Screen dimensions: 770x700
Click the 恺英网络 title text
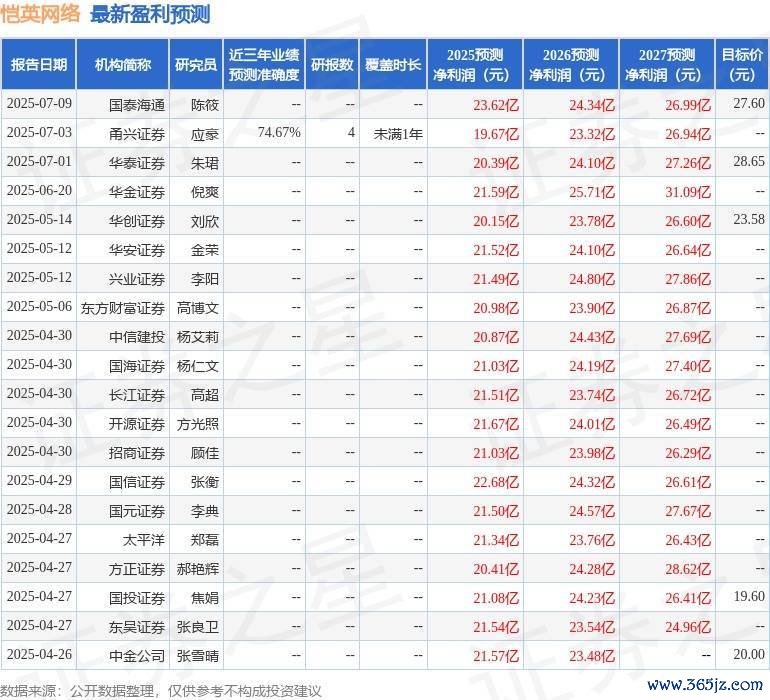40,14
